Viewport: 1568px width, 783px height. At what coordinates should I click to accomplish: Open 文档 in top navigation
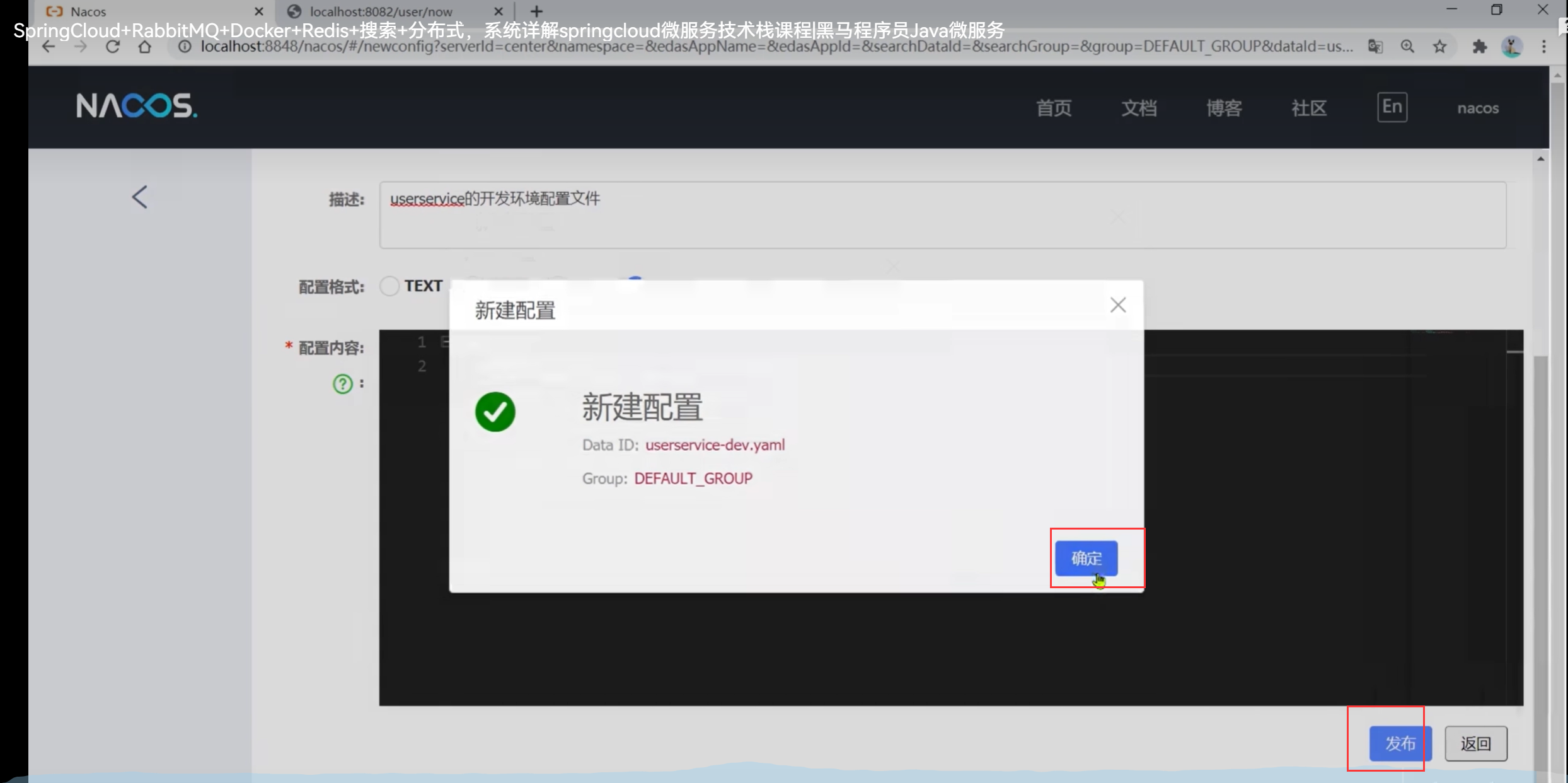pyautogui.click(x=1139, y=108)
